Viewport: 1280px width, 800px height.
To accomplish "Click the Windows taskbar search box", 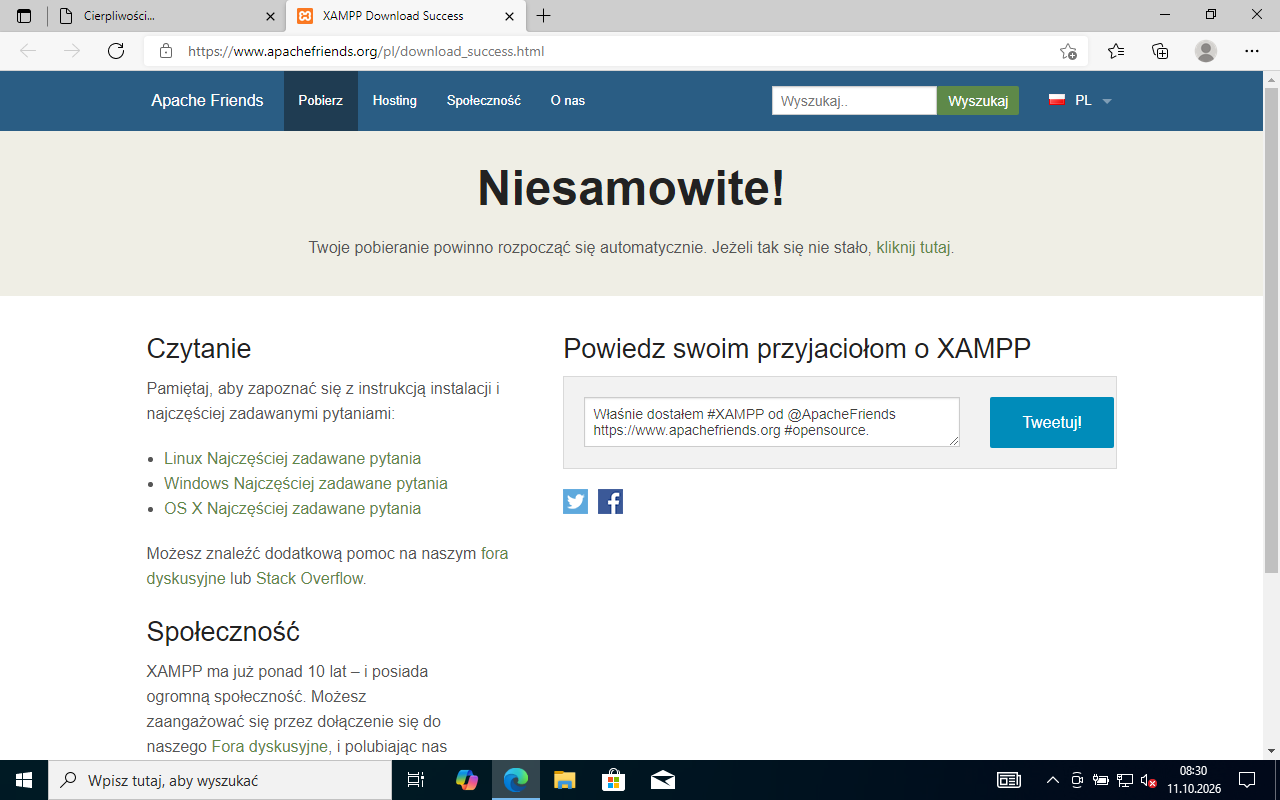I will pos(220,780).
